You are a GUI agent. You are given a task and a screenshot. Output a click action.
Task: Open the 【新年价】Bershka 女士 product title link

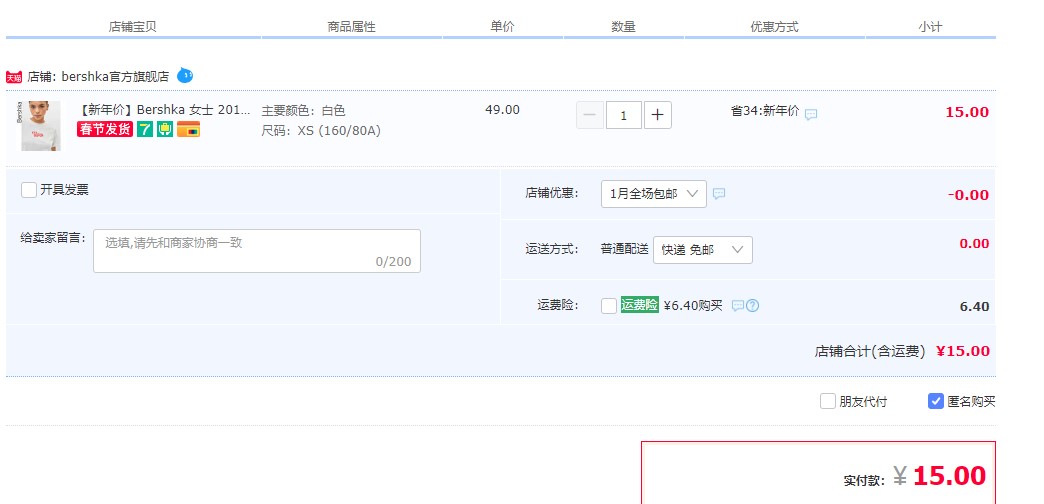pyautogui.click(x=164, y=111)
